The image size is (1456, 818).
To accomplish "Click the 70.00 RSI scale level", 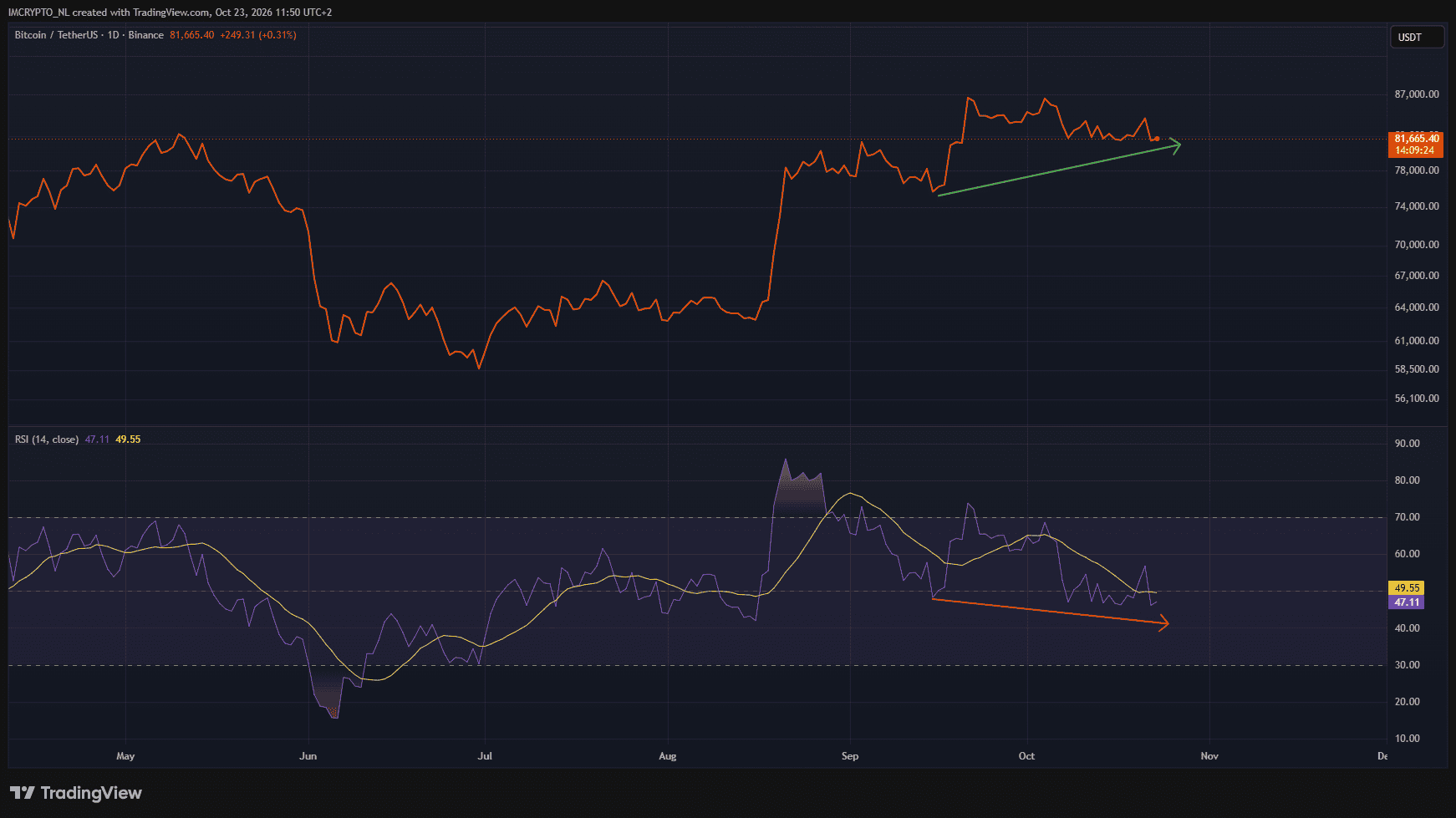I will tap(1408, 517).
